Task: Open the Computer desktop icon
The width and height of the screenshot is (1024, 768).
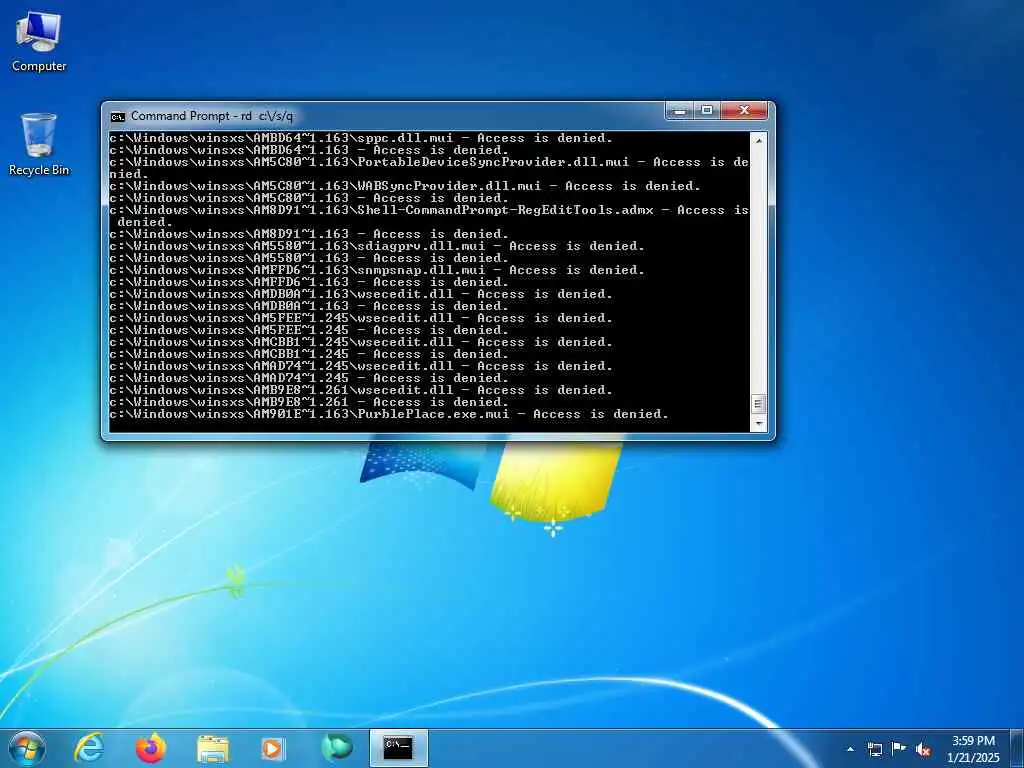Action: click(39, 42)
